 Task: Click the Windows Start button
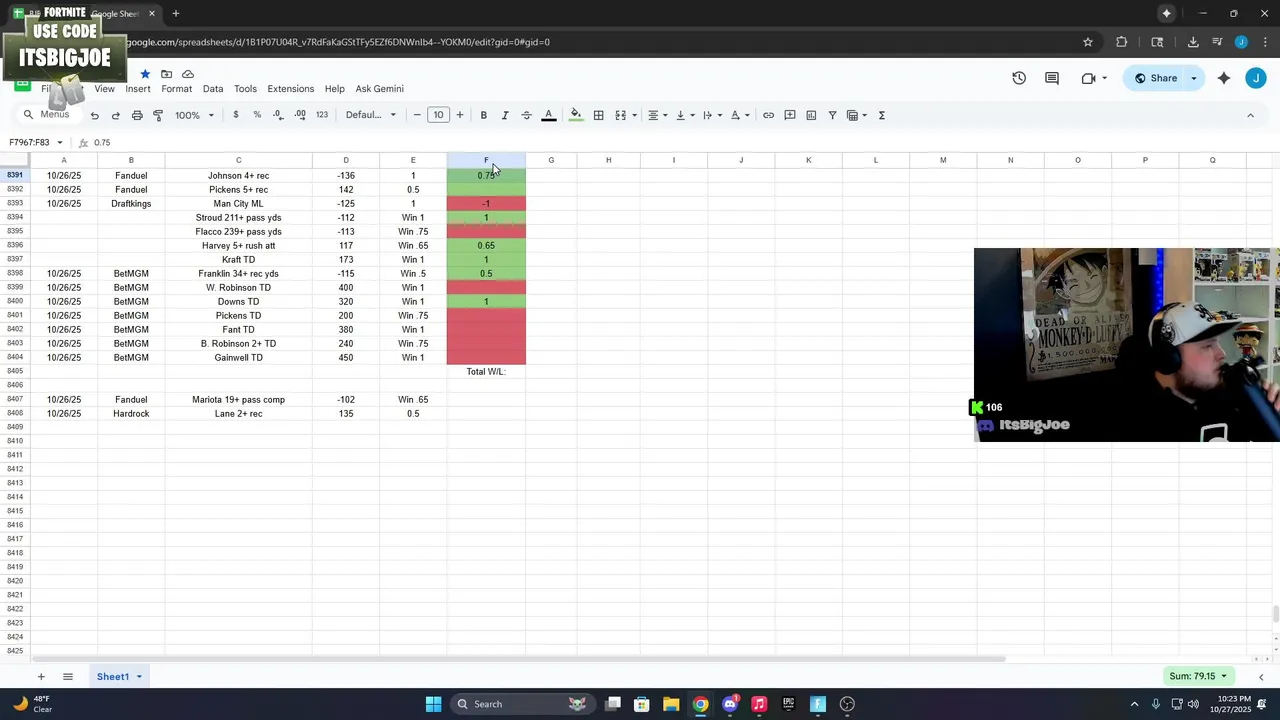pos(433,704)
